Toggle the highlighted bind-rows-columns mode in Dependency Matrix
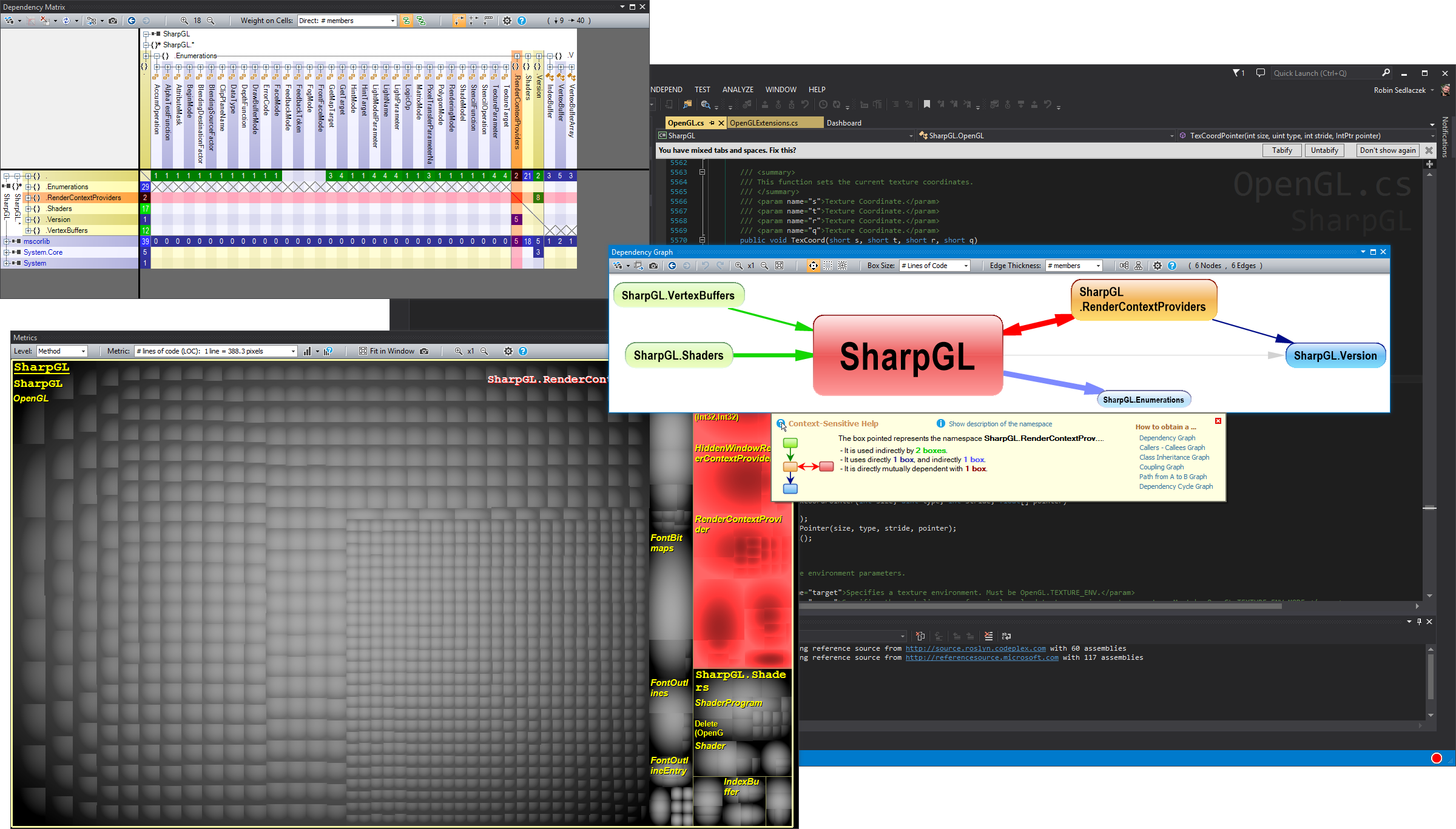 [x=406, y=21]
